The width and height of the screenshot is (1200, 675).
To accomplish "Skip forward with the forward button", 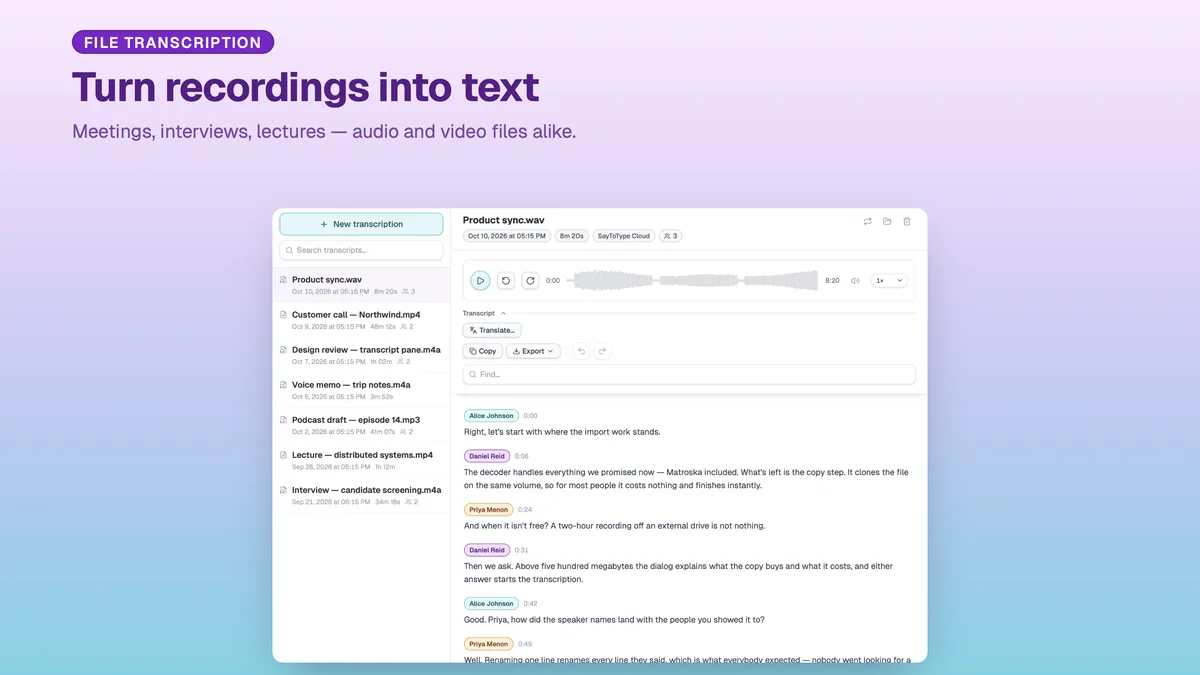I will click(x=530, y=281).
